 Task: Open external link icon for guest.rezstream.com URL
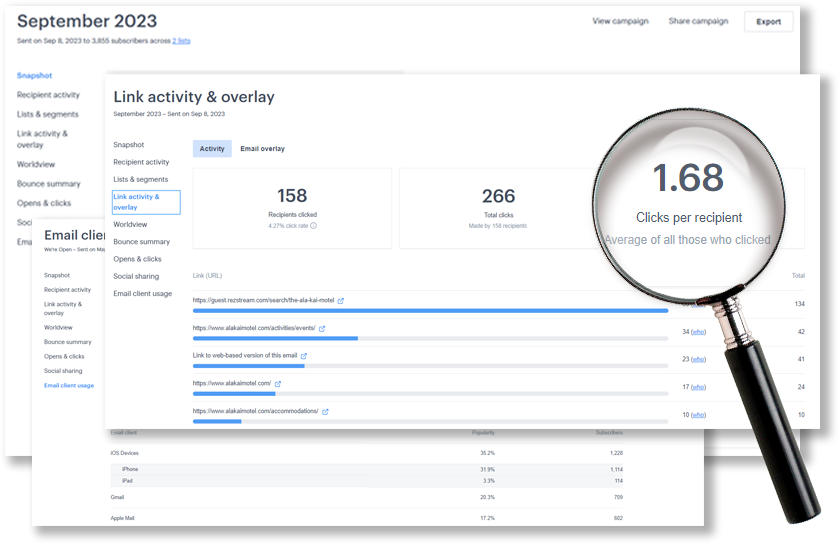(341, 301)
